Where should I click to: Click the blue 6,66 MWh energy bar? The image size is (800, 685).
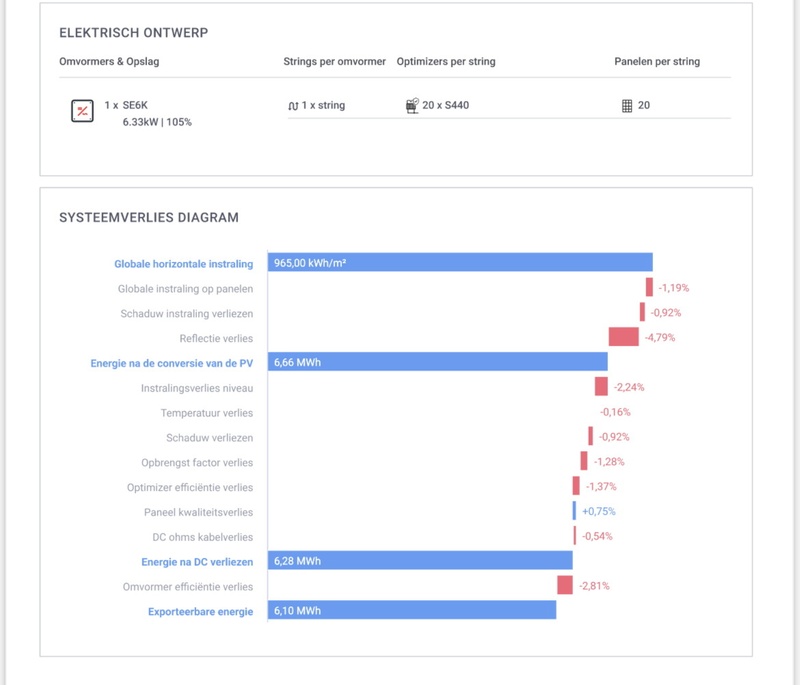coord(438,362)
